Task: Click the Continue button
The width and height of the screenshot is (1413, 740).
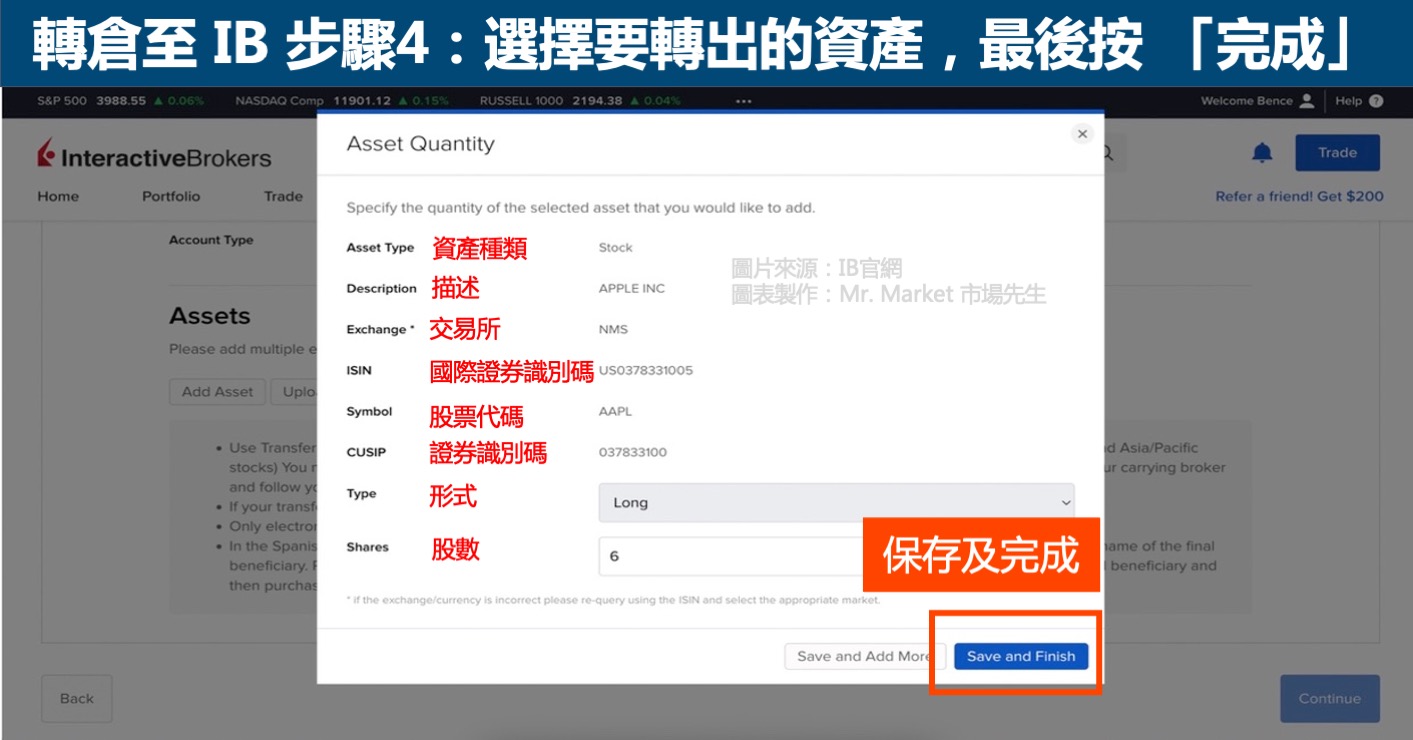Action: 1330,699
